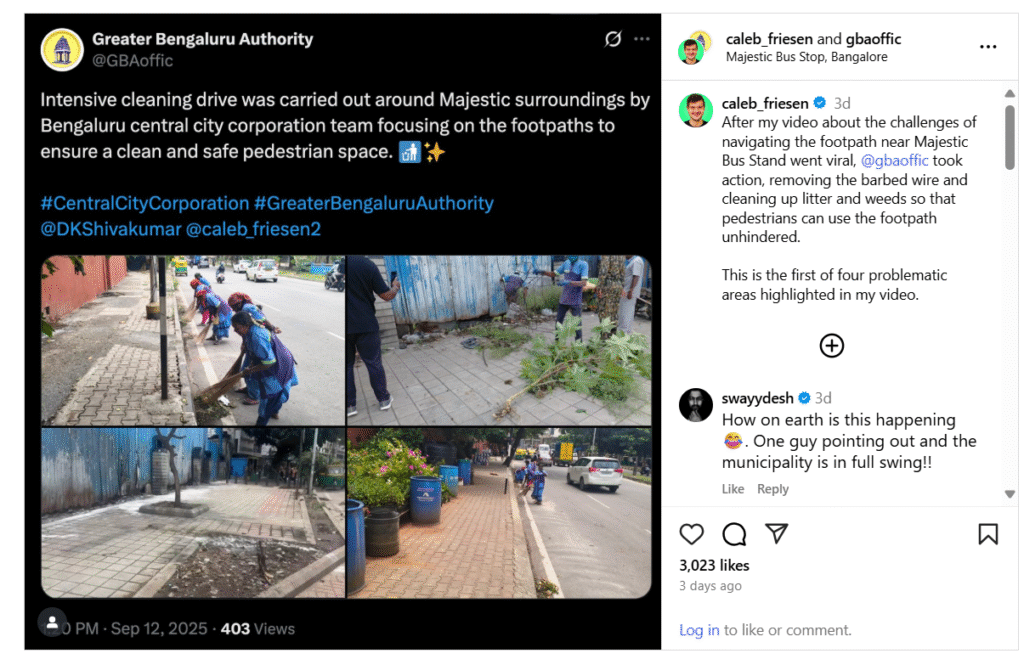Open the @gbaoffic mention in caleb's comment
Screen dimensions: 1024x659
pos(895,160)
